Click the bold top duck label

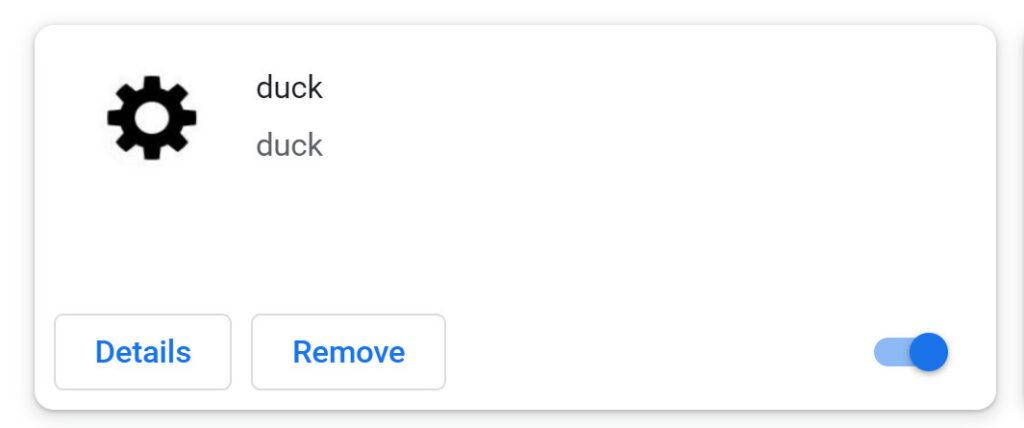coord(289,88)
